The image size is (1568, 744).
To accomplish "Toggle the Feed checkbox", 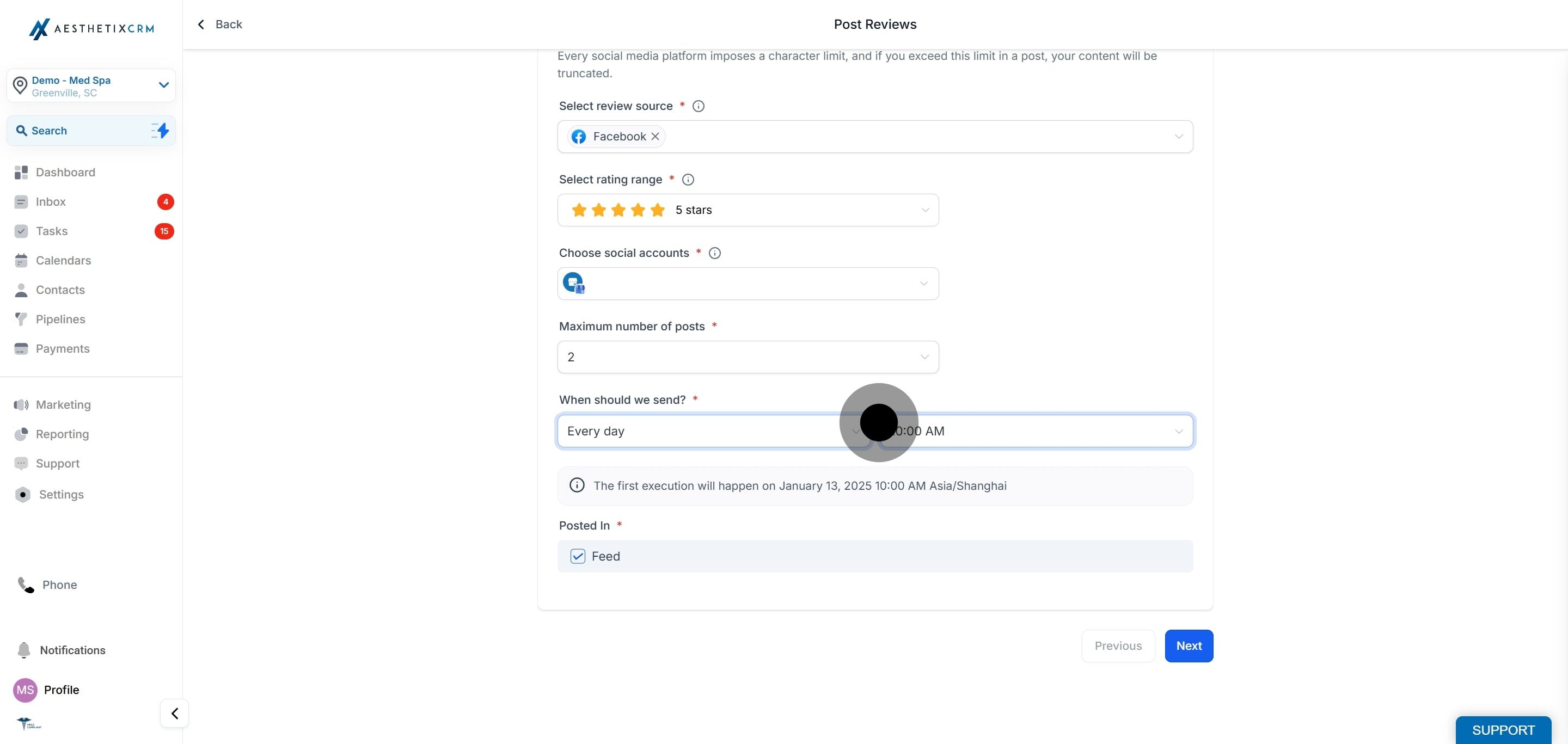I will click(578, 556).
